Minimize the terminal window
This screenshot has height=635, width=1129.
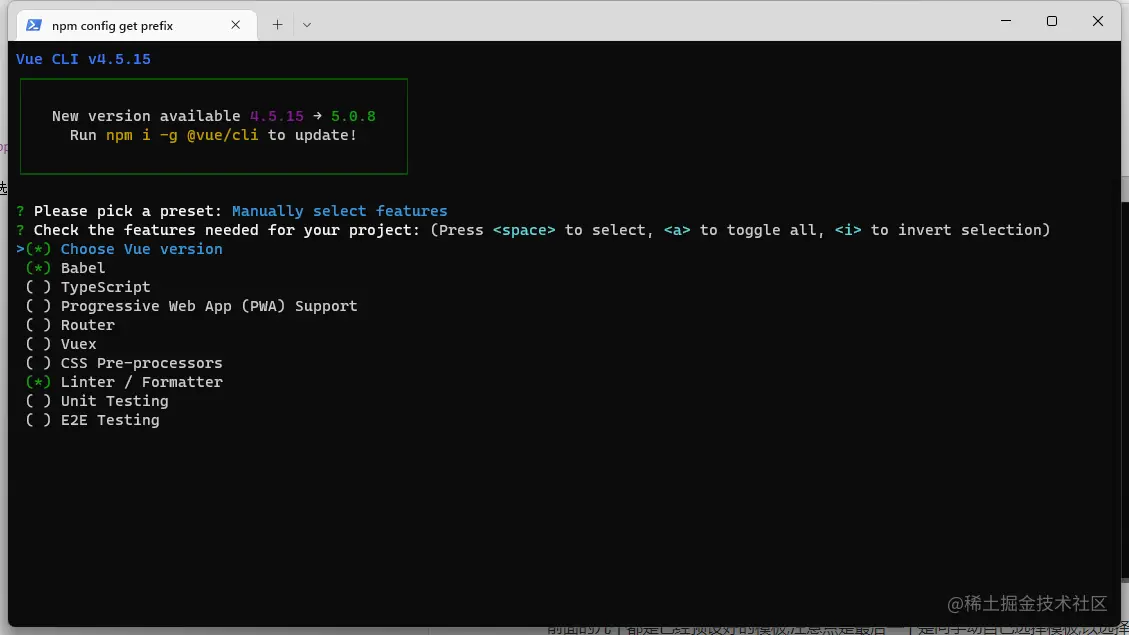1006,21
